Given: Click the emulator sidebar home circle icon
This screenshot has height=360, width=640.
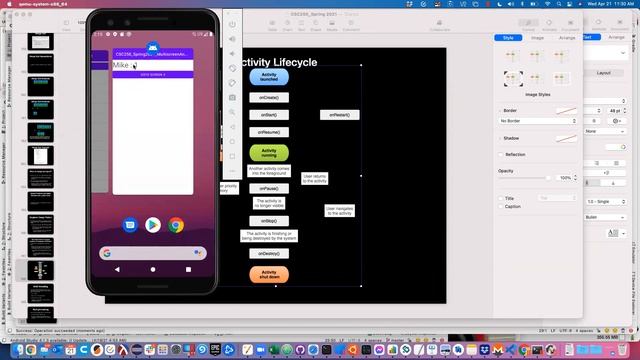Looking at the screenshot, I should pos(232,142).
